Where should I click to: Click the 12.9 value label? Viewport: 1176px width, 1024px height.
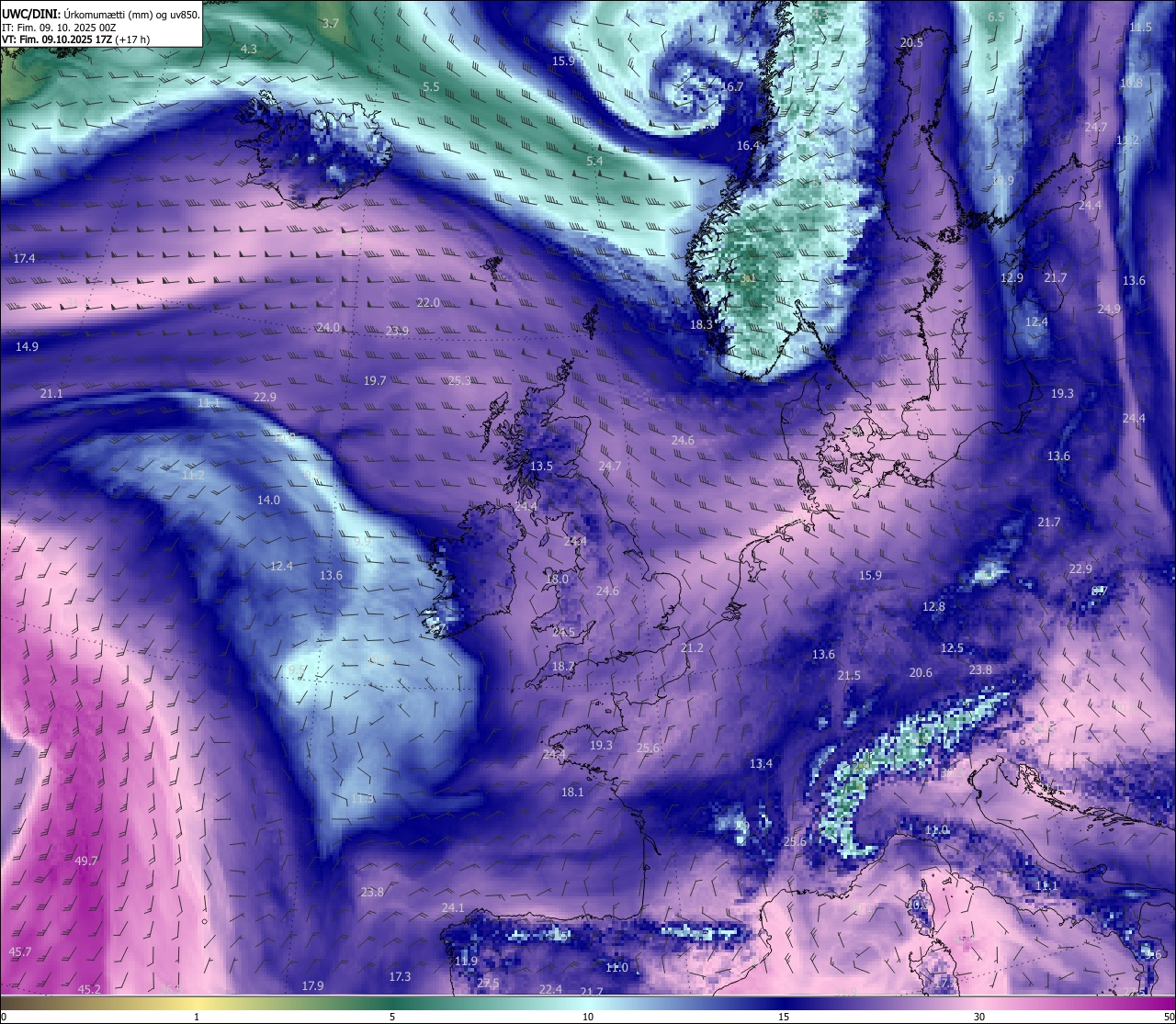click(x=1012, y=278)
